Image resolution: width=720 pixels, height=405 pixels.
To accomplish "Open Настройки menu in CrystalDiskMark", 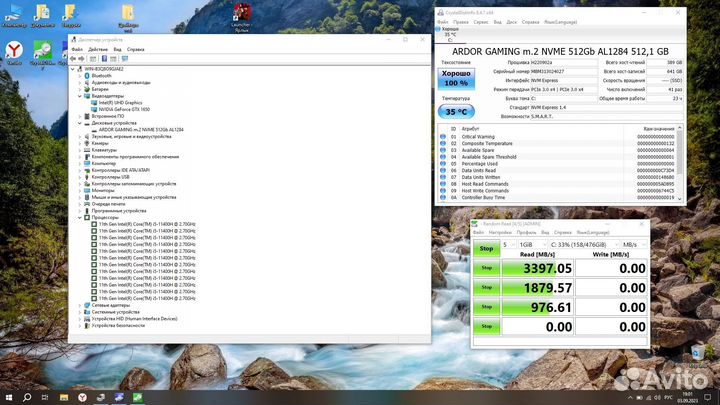I will 500,232.
